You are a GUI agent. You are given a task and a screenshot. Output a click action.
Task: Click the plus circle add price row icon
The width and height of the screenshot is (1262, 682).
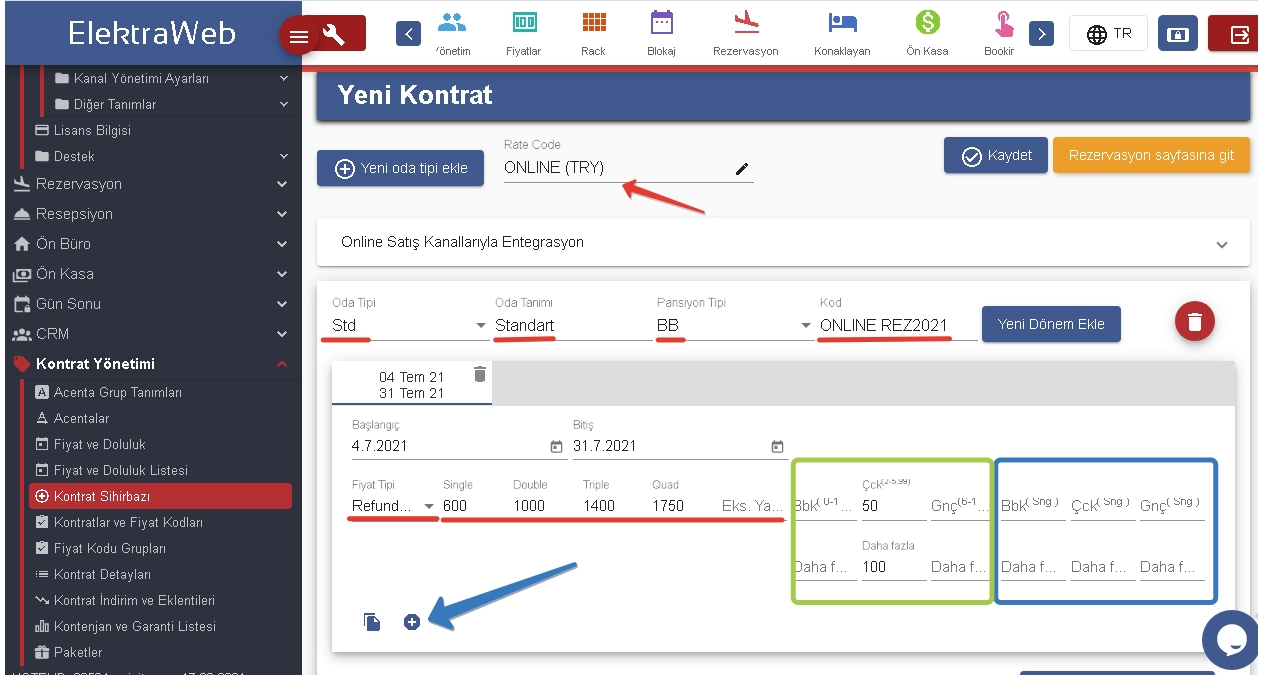411,622
